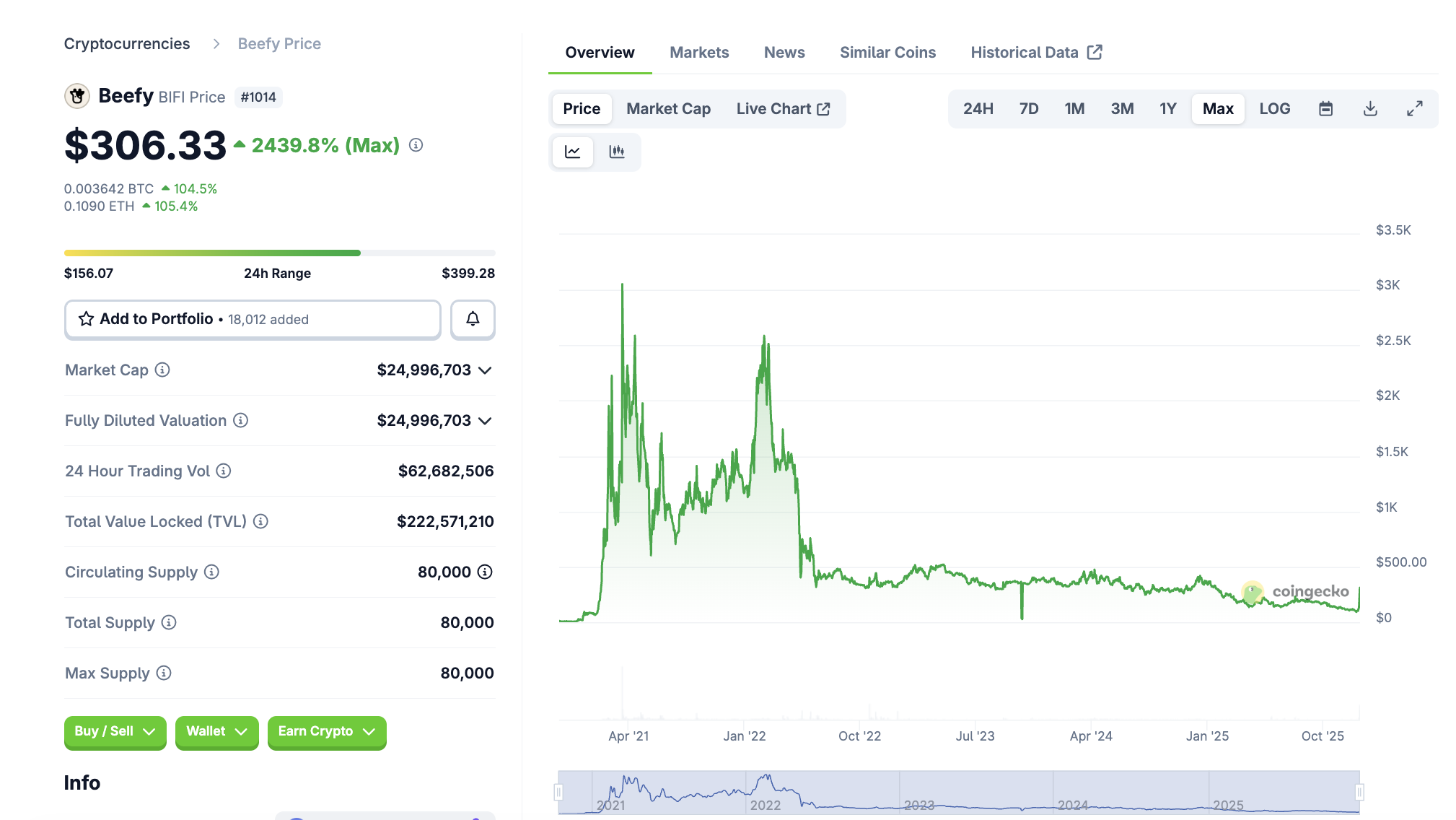Open Historical Data page
Viewport: 1456px width, 820px height.
point(1025,52)
